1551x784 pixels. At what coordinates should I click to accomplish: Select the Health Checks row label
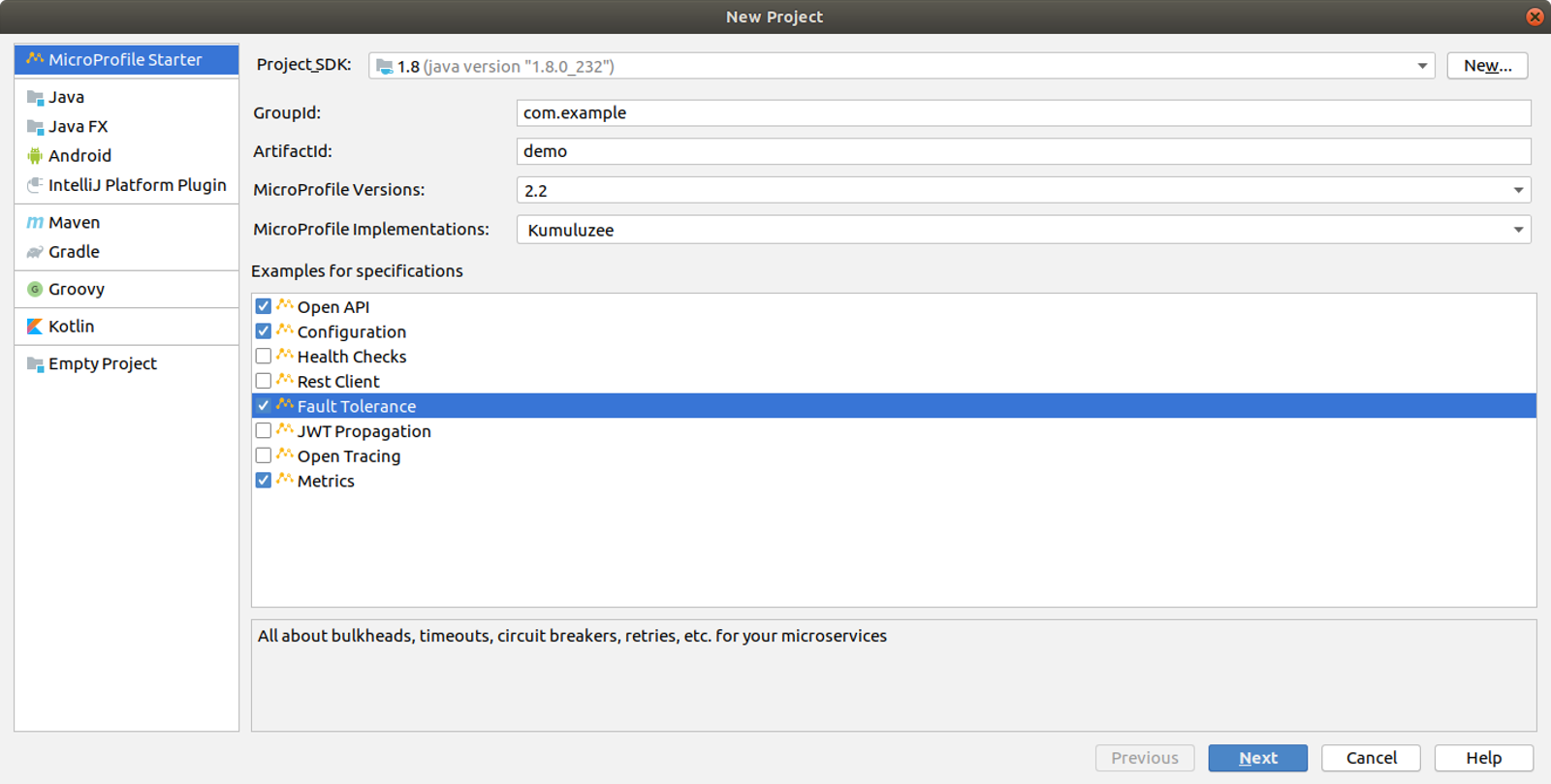(352, 357)
